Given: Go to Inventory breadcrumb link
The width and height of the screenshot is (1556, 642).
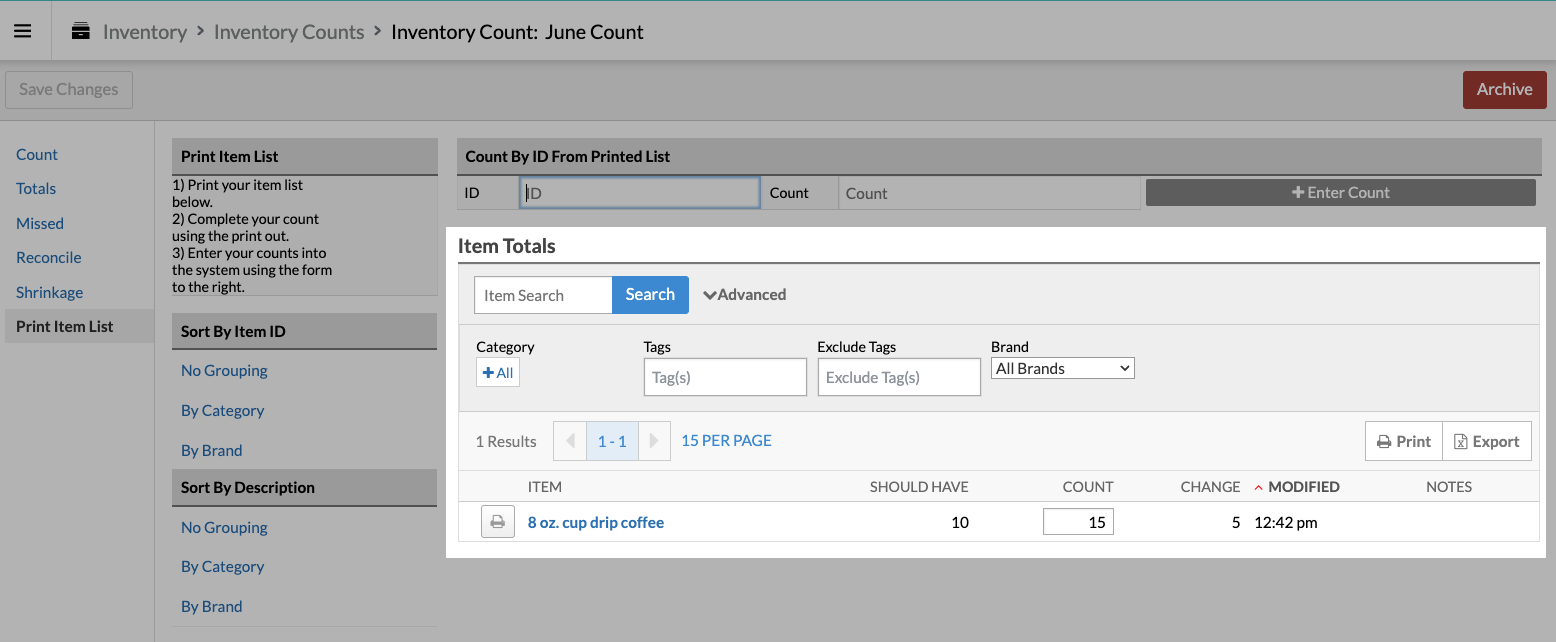Looking at the screenshot, I should pyautogui.click(x=145, y=32).
